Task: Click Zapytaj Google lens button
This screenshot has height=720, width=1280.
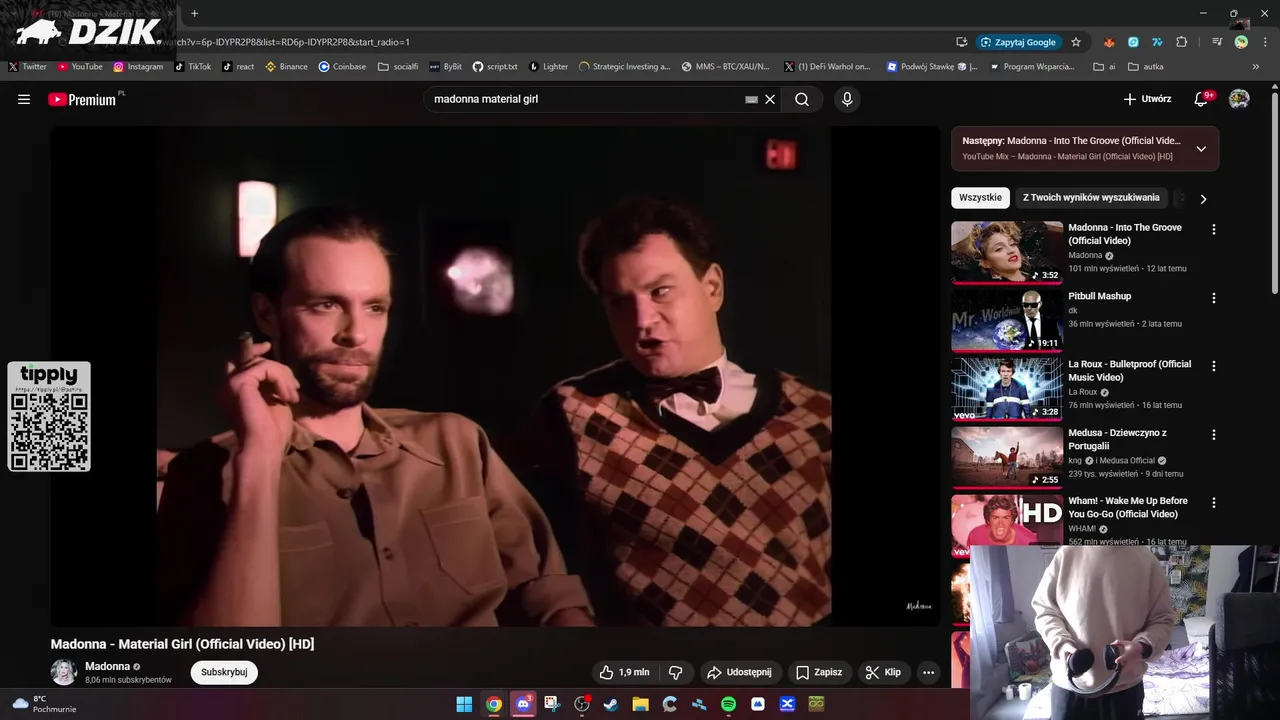Action: pos(1019,42)
